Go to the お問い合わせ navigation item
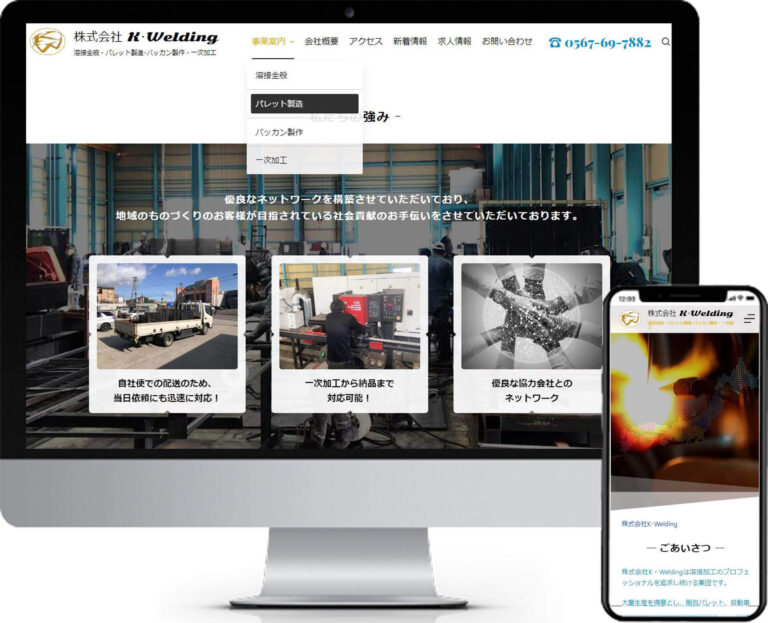This screenshot has width=768, height=623. (506, 42)
